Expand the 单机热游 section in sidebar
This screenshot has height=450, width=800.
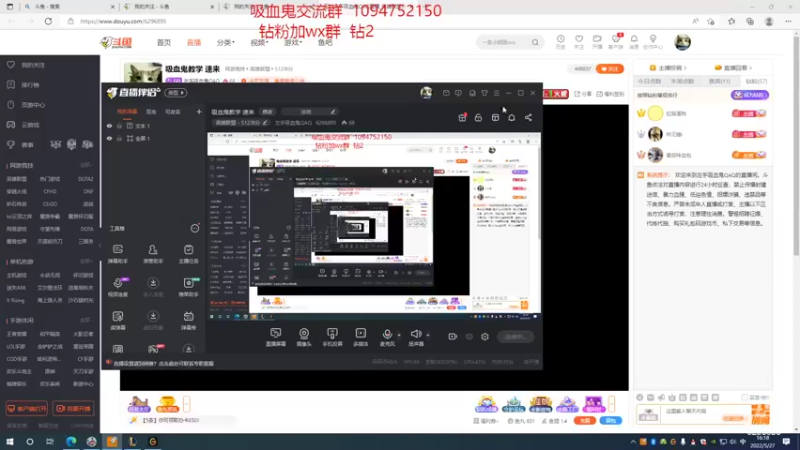(x=86, y=262)
